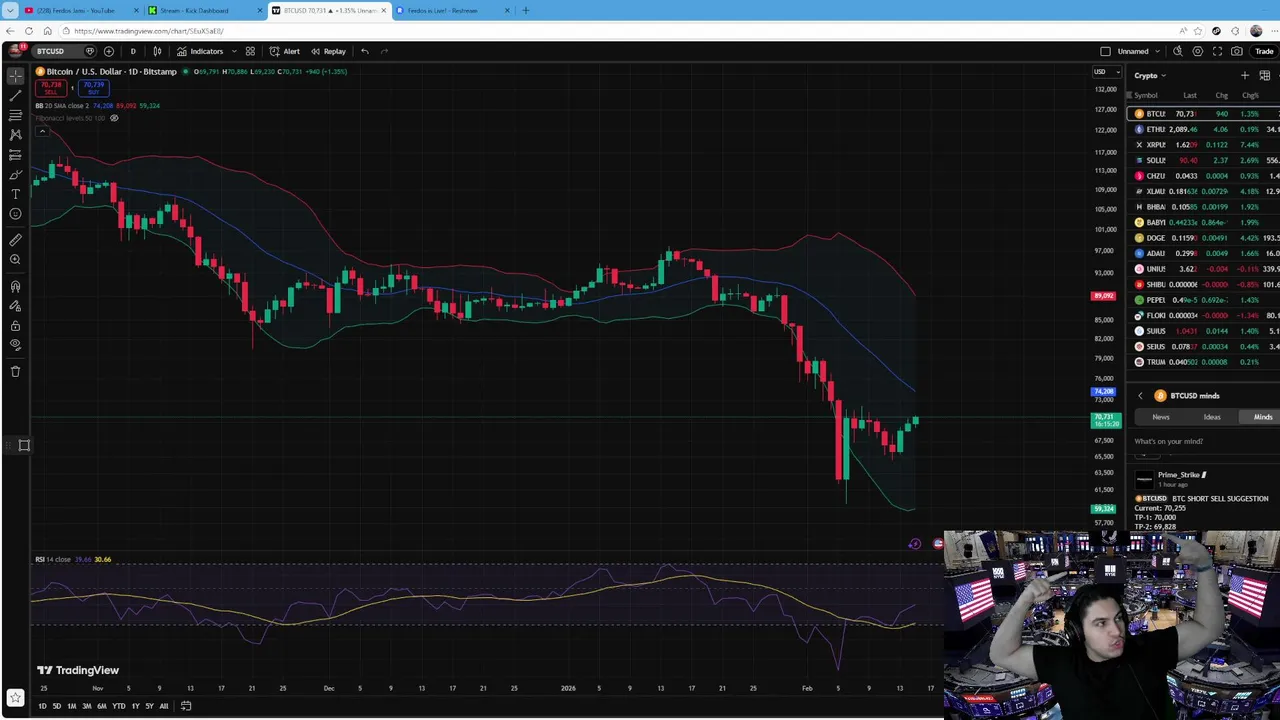Expand the Indicators favorites dropdown arrow
Screen dimensions: 1280x720
[x=234, y=51]
